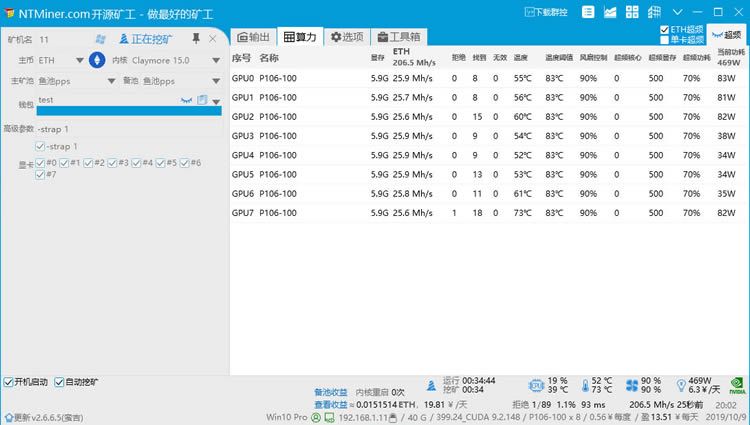This screenshot has width=750, height=425.
Task: Click the eye icon in the wallet field
Action: 186,100
